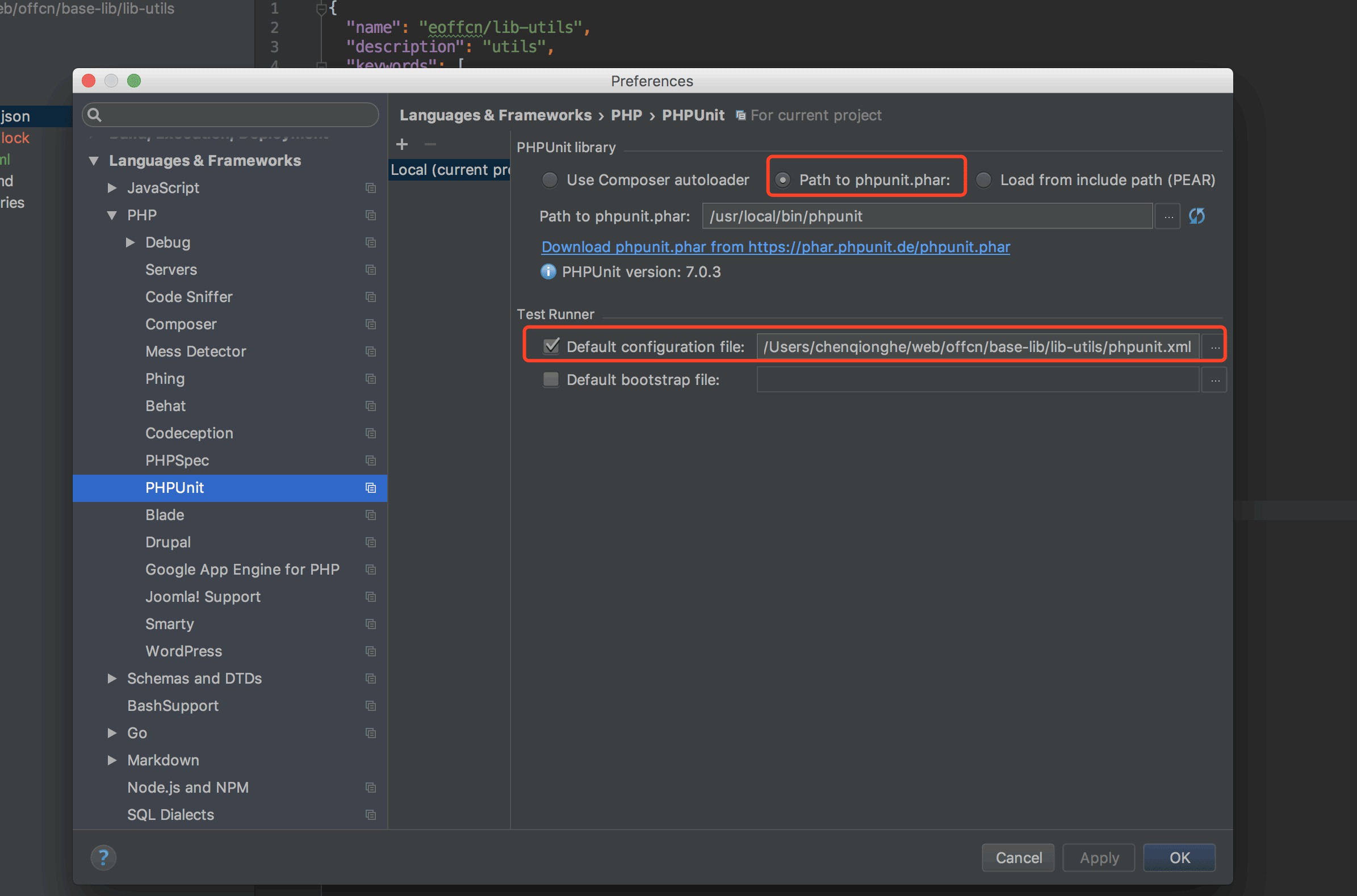Enable Default bootstrap file checkbox

coord(551,379)
